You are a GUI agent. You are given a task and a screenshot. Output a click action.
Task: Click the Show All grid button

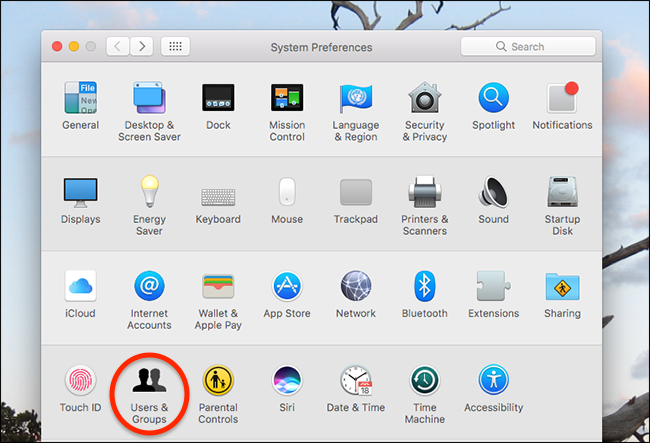(175, 47)
